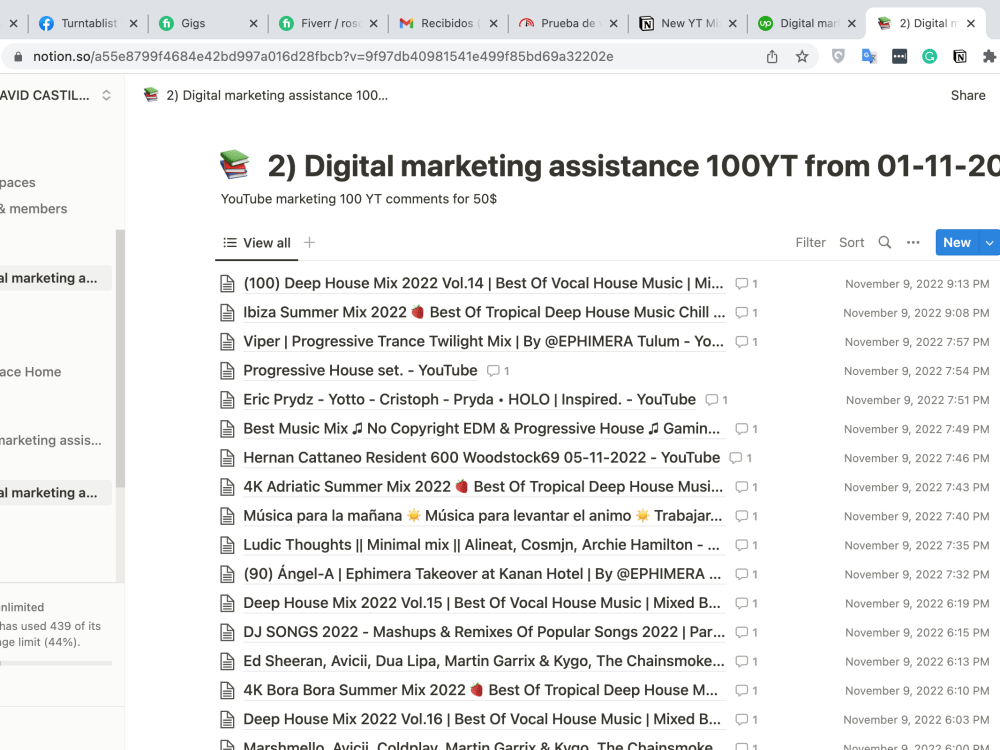Click page icon of Ludic Thoughts row
This screenshot has width=1000, height=750.
pos(227,545)
